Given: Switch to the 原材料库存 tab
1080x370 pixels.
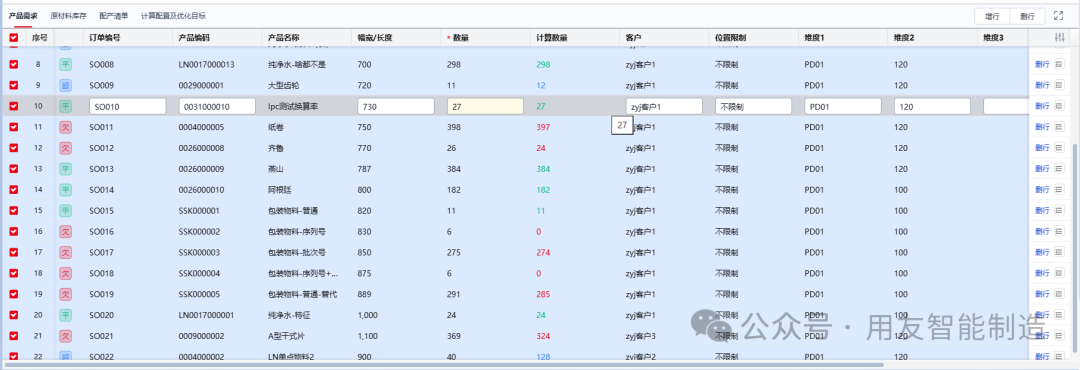Looking at the screenshot, I should pyautogui.click(x=68, y=15).
